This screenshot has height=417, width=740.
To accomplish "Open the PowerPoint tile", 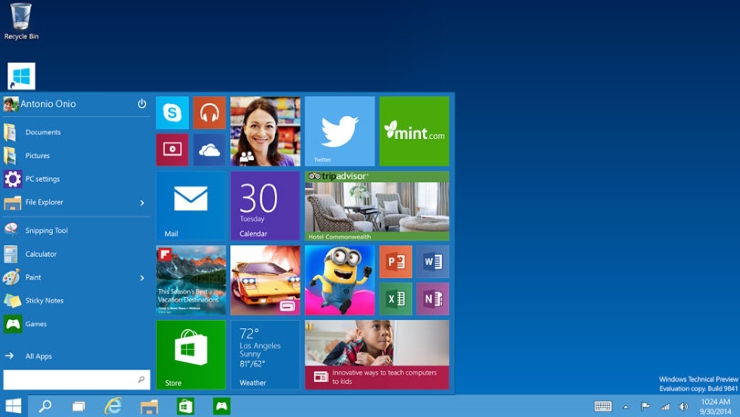I will click(x=395, y=262).
